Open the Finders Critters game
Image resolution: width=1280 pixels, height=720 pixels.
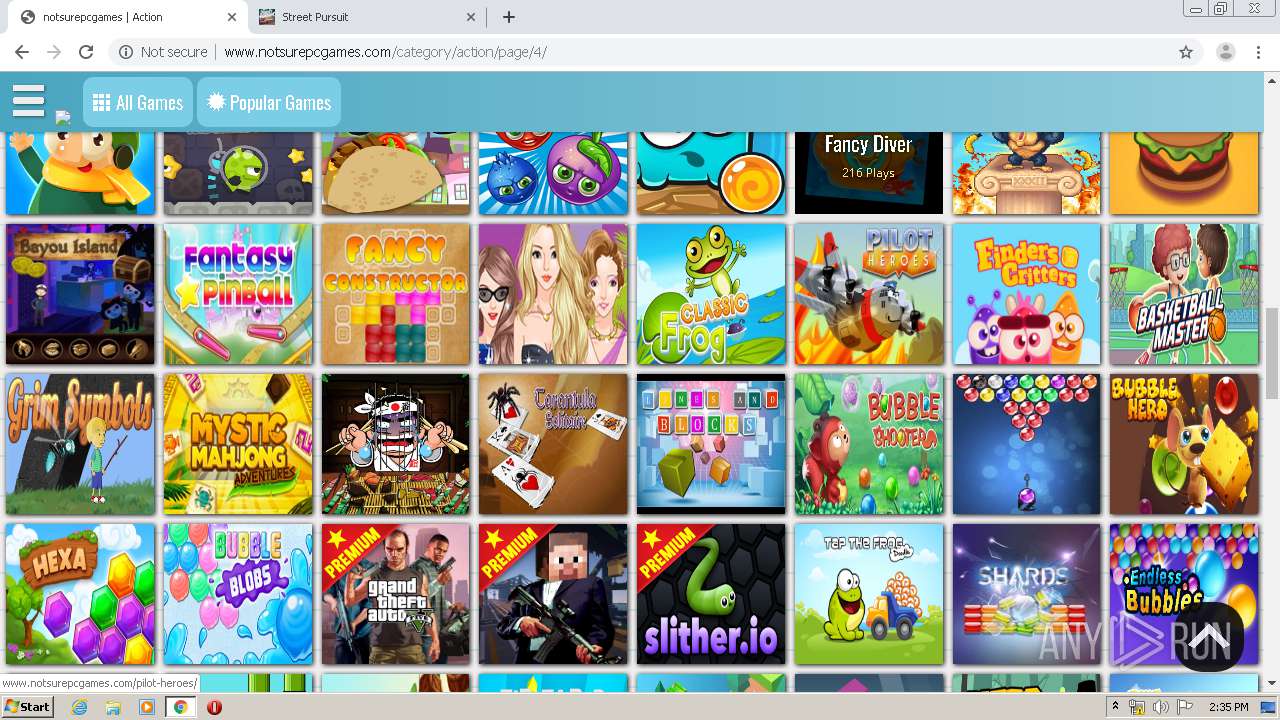(1026, 294)
